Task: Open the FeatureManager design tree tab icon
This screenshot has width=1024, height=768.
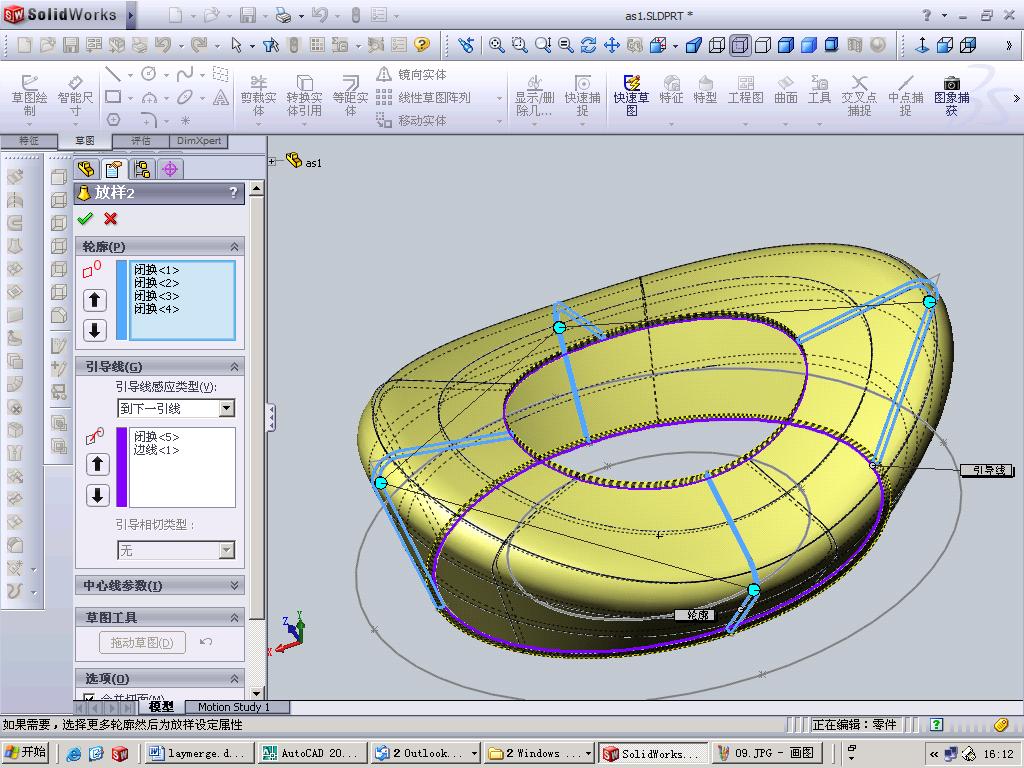Action: point(86,169)
